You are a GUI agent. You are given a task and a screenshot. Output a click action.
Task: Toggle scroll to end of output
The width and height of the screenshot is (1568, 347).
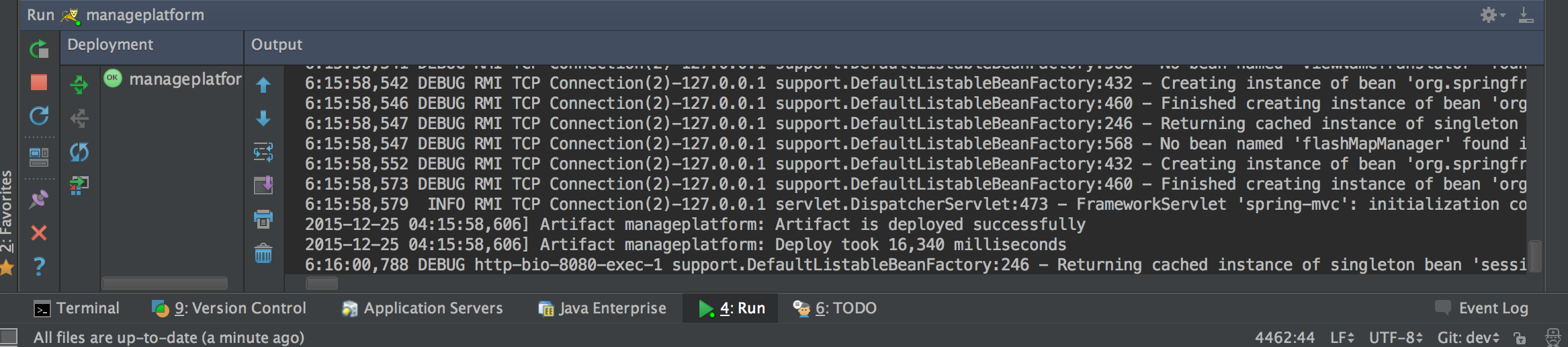263,185
